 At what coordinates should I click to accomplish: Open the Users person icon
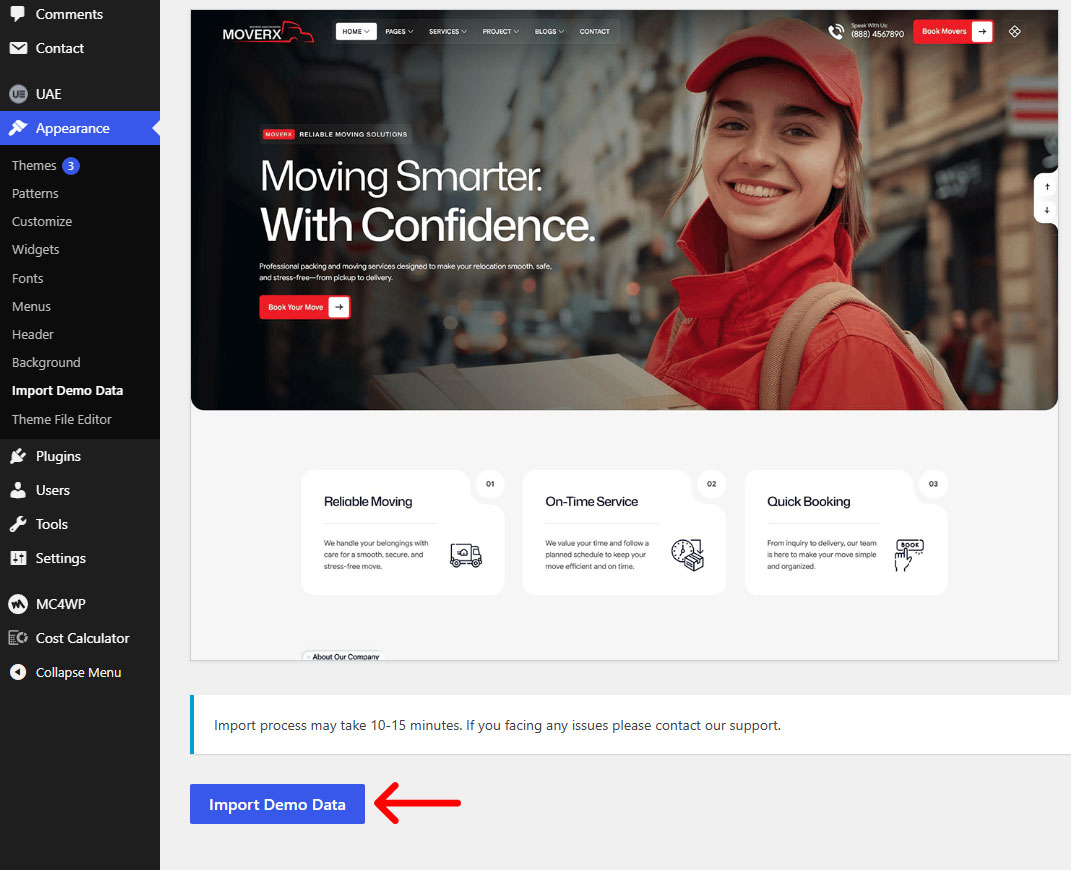pyautogui.click(x=18, y=490)
